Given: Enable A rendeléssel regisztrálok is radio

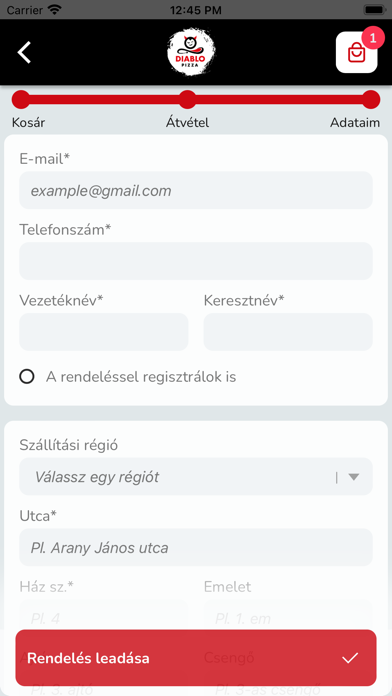Looking at the screenshot, I should click(x=27, y=377).
